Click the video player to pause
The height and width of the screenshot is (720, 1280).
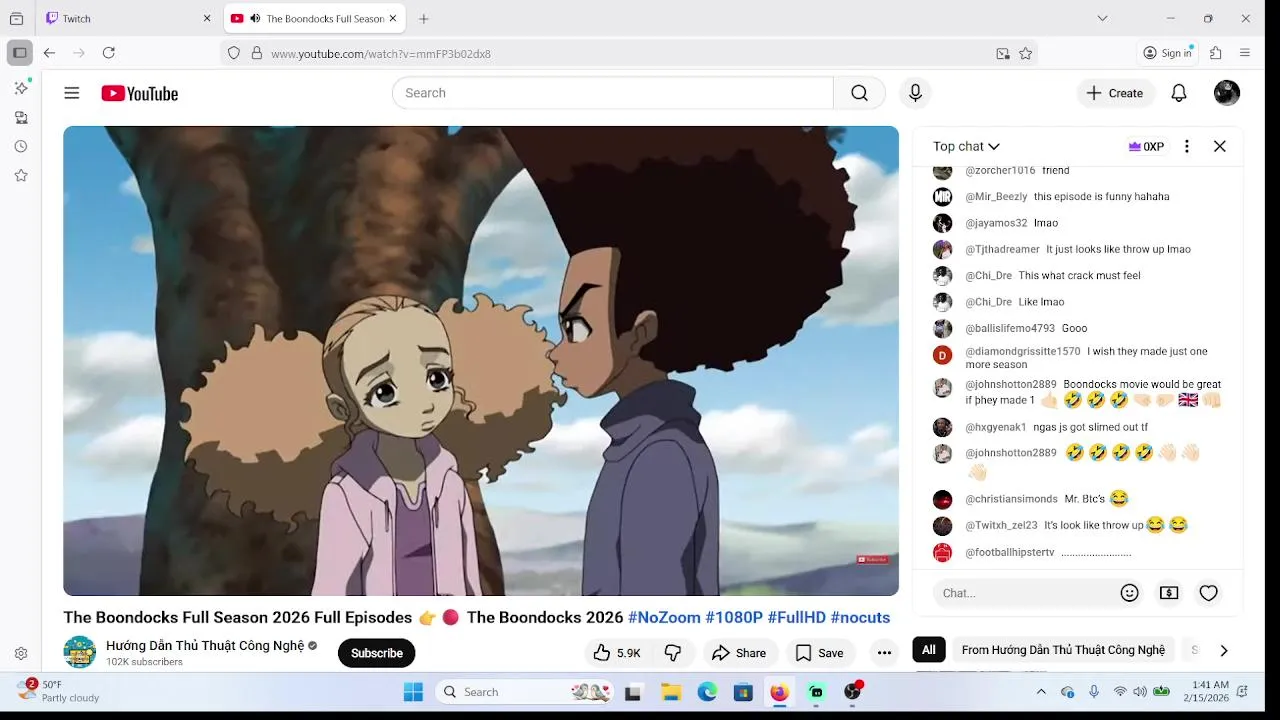pyautogui.click(x=481, y=361)
